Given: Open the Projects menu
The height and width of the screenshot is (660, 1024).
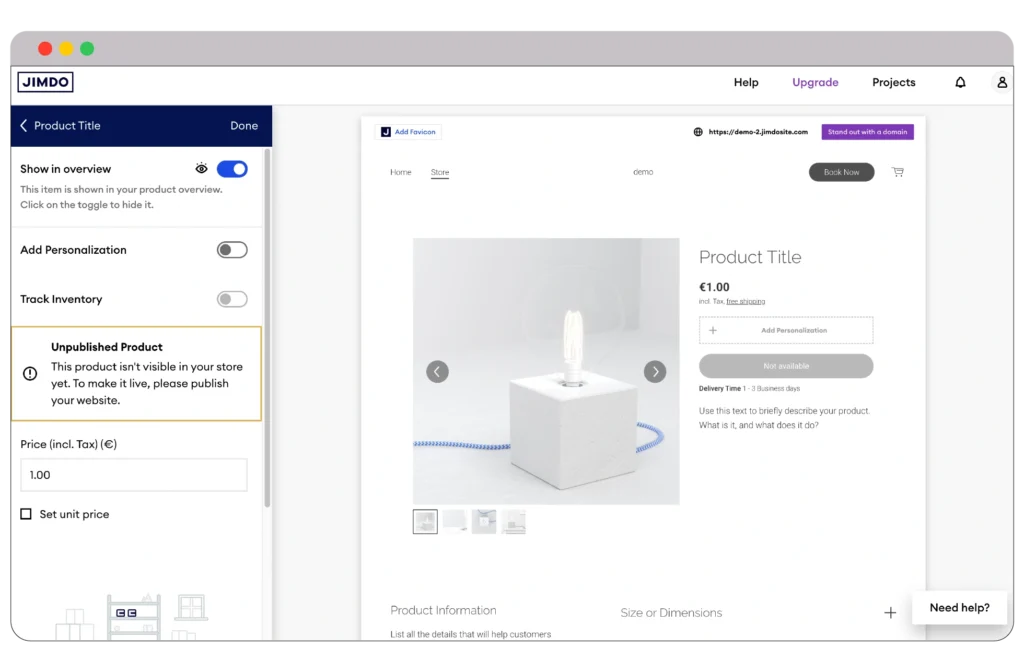Looking at the screenshot, I should tap(893, 83).
